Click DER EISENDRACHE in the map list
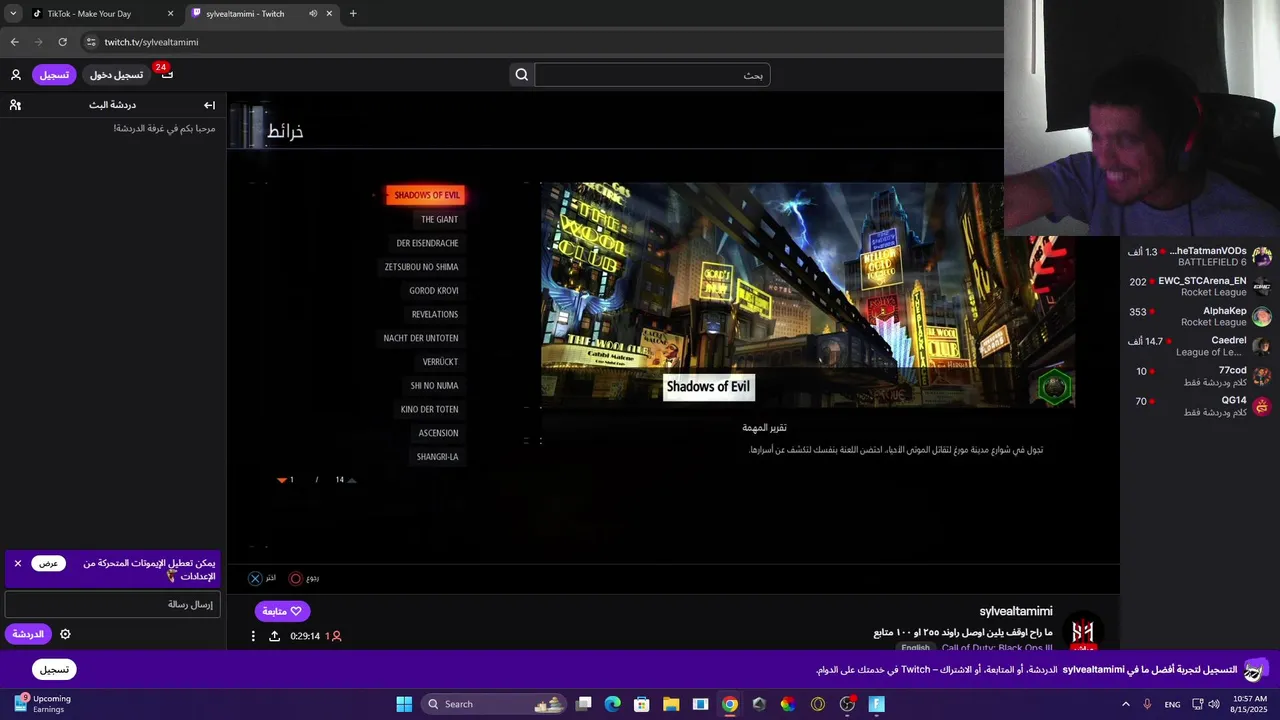Screen dimensions: 1280x720 tap(427, 243)
